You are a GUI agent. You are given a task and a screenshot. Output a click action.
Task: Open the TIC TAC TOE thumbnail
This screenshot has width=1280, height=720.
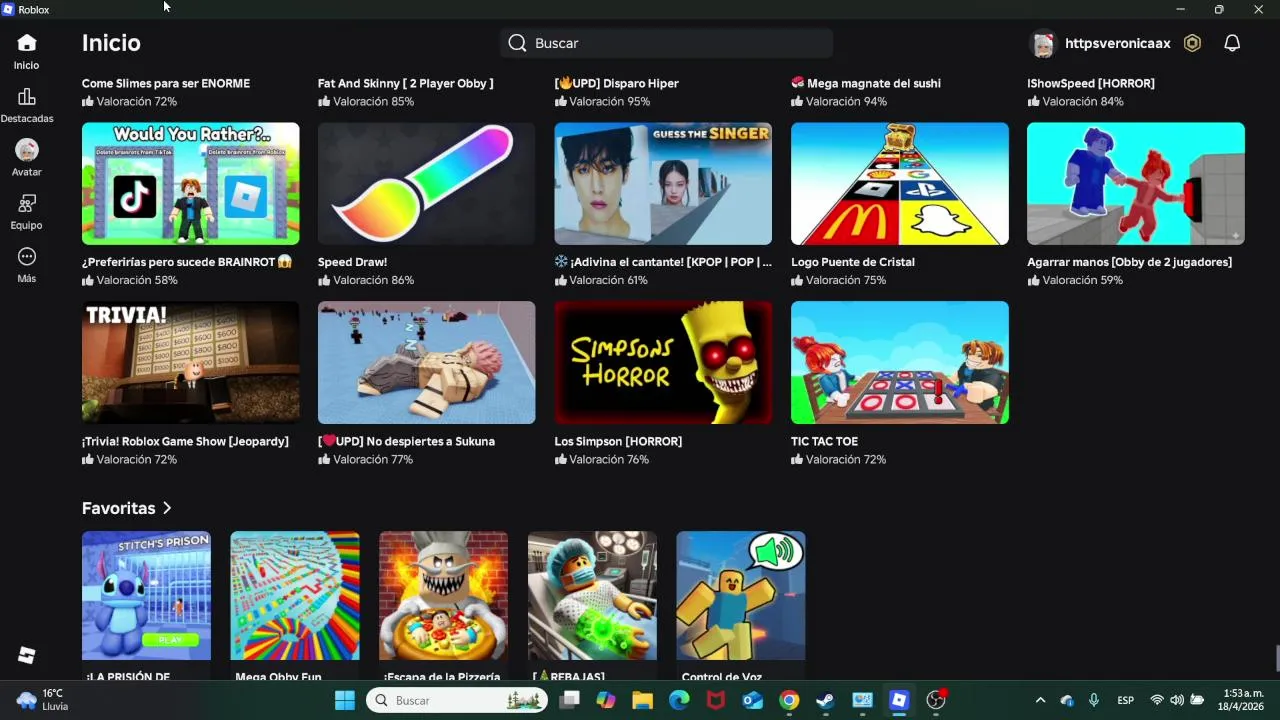click(x=899, y=363)
